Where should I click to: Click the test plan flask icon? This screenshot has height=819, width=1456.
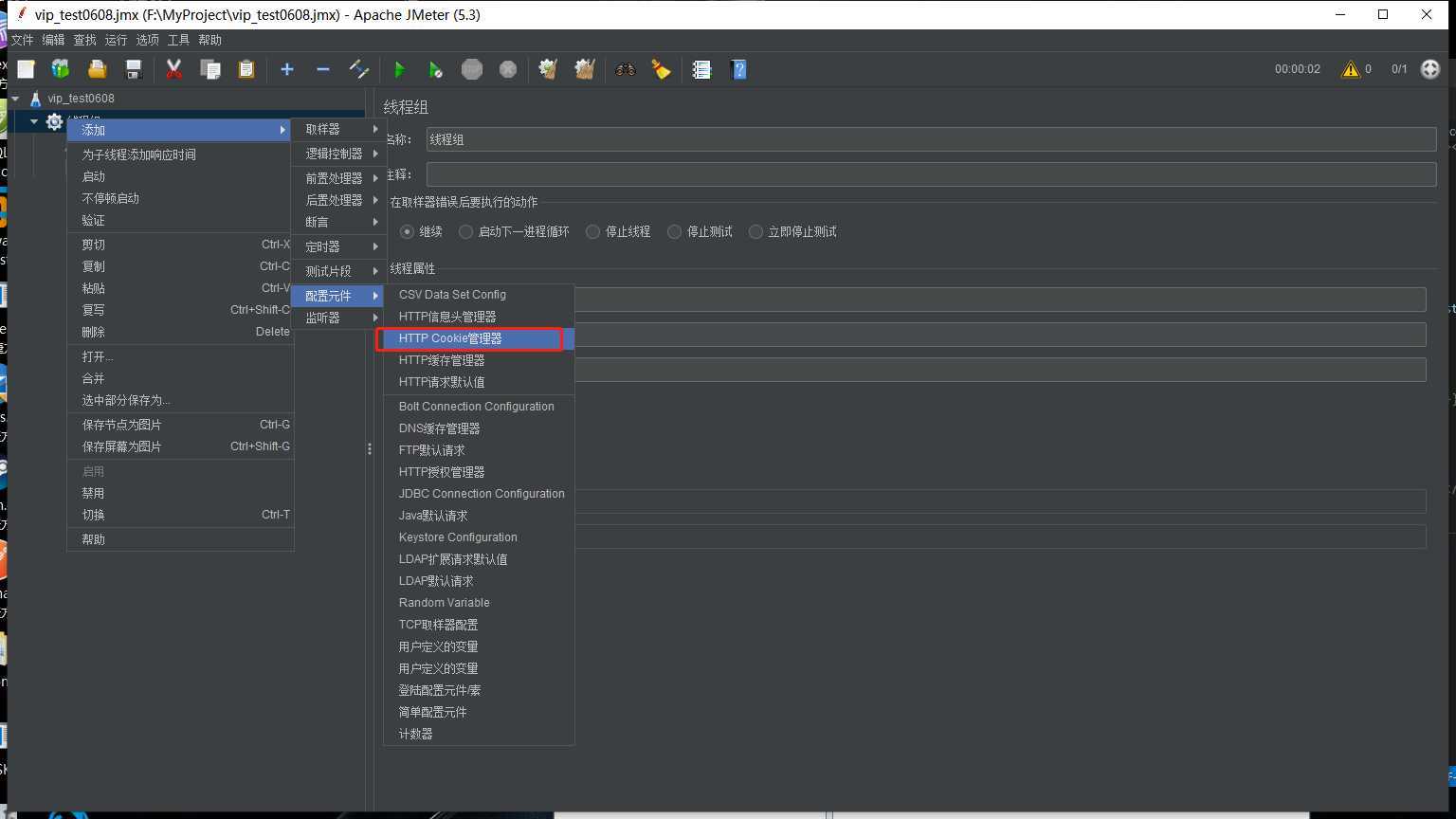pyautogui.click(x=35, y=99)
